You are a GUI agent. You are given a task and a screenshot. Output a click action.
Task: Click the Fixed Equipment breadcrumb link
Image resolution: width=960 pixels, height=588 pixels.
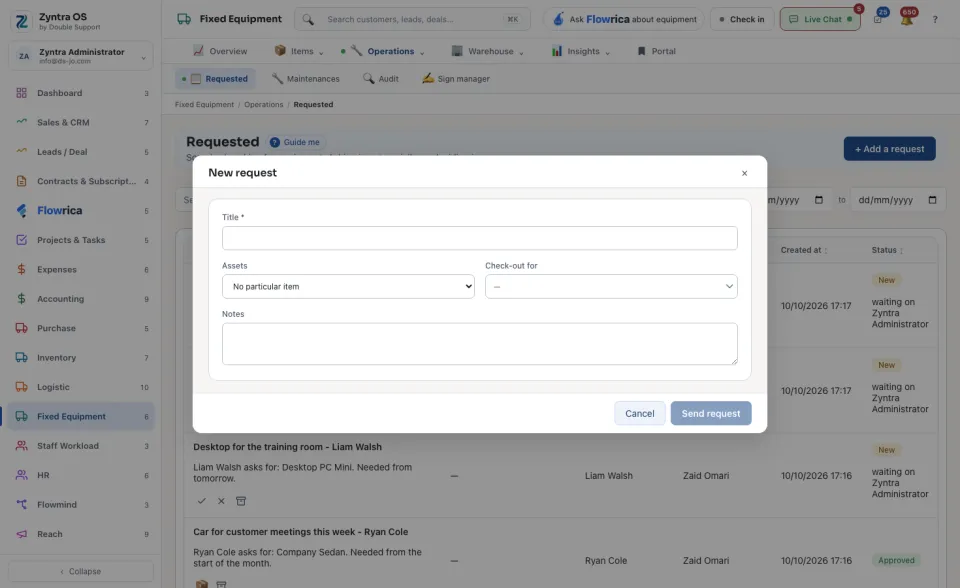coord(204,105)
